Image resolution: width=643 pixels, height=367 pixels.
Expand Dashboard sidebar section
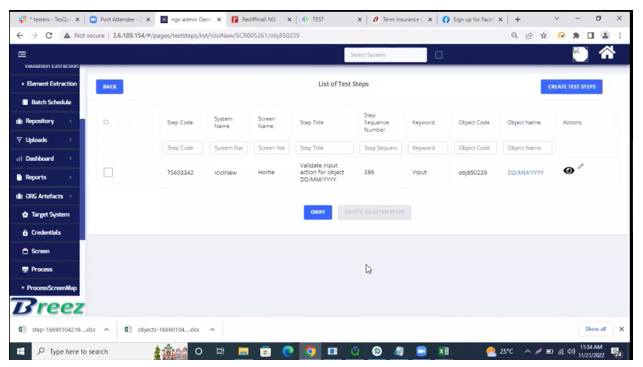click(x=45, y=159)
